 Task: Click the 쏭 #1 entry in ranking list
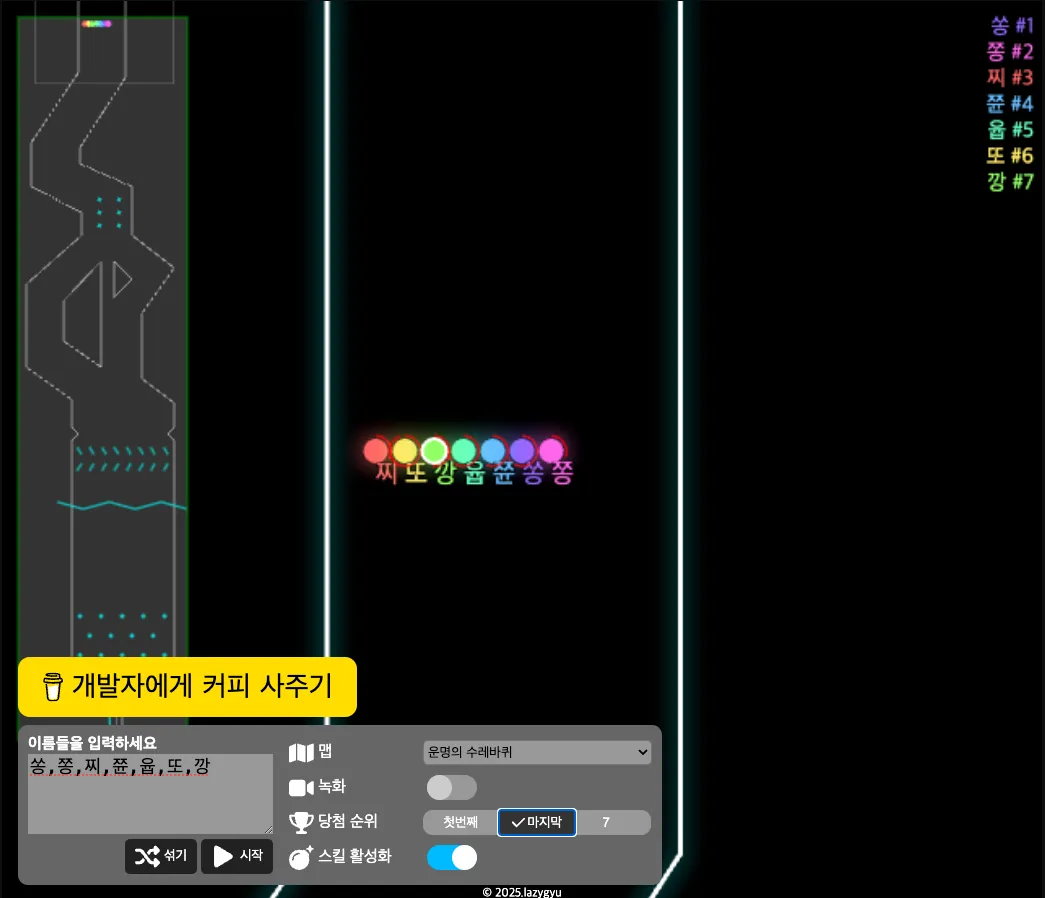[1011, 26]
